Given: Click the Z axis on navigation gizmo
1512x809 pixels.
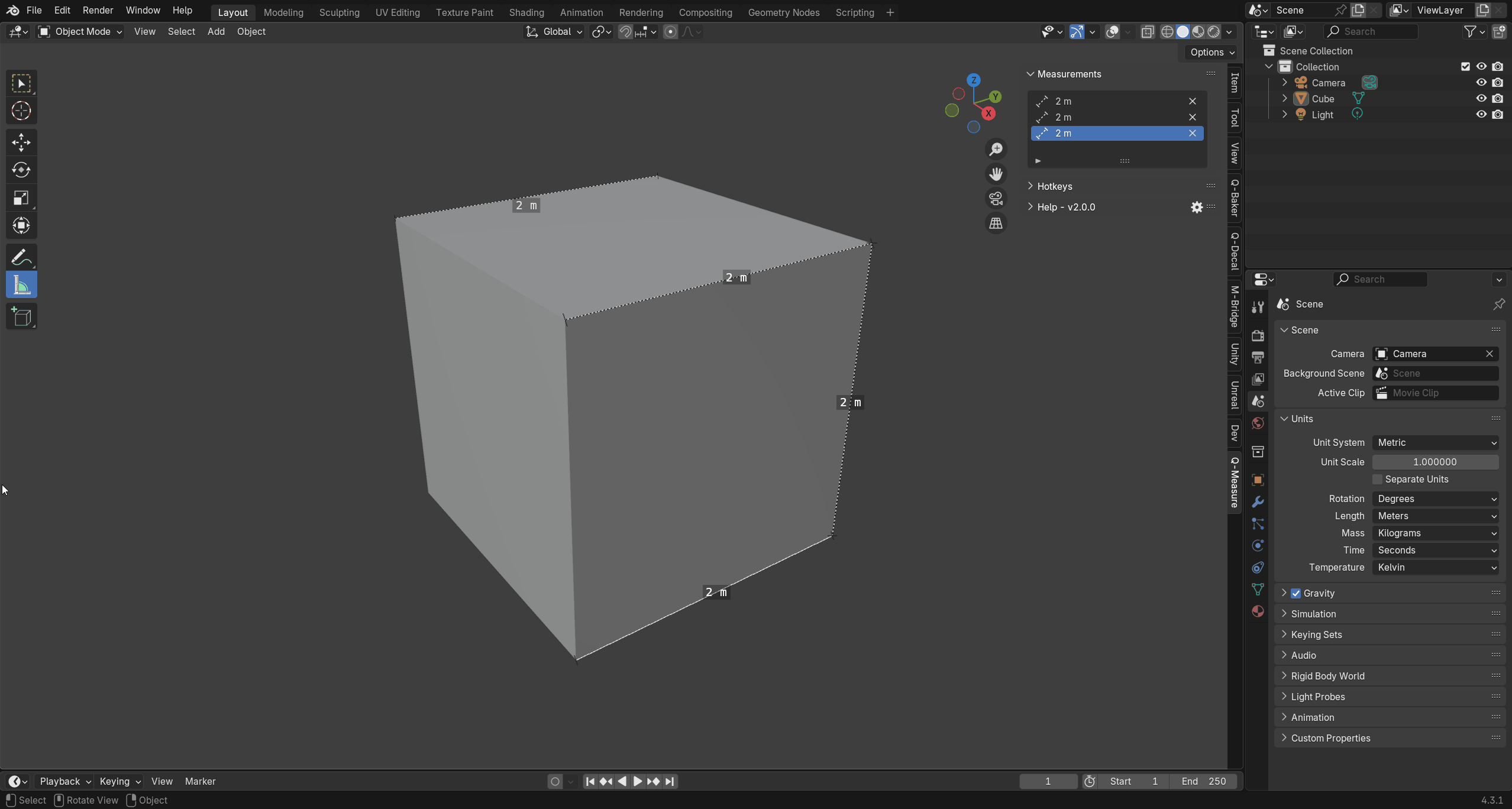Looking at the screenshot, I should coord(974,80).
